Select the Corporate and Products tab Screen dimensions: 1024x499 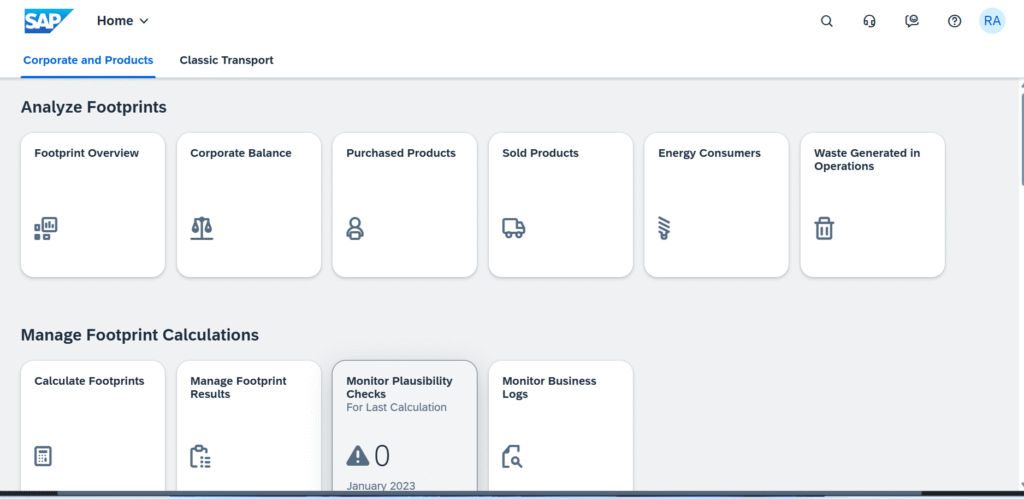(x=88, y=60)
